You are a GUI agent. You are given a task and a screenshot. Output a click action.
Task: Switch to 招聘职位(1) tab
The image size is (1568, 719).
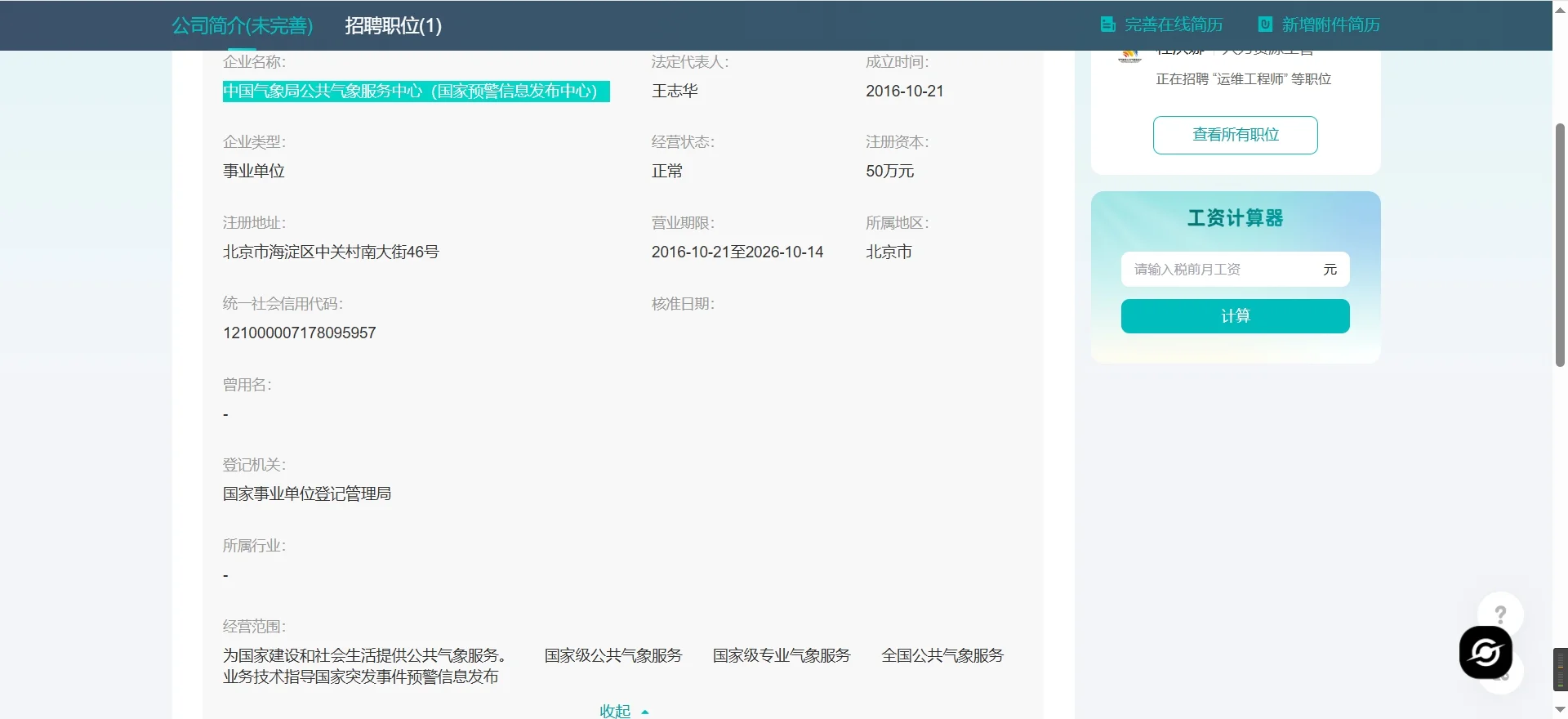pyautogui.click(x=393, y=25)
